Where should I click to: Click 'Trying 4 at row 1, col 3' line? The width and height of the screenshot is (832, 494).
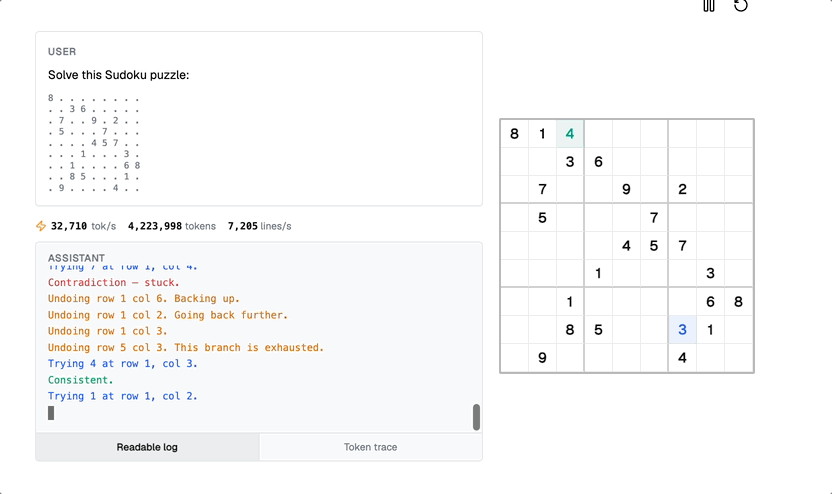(123, 364)
